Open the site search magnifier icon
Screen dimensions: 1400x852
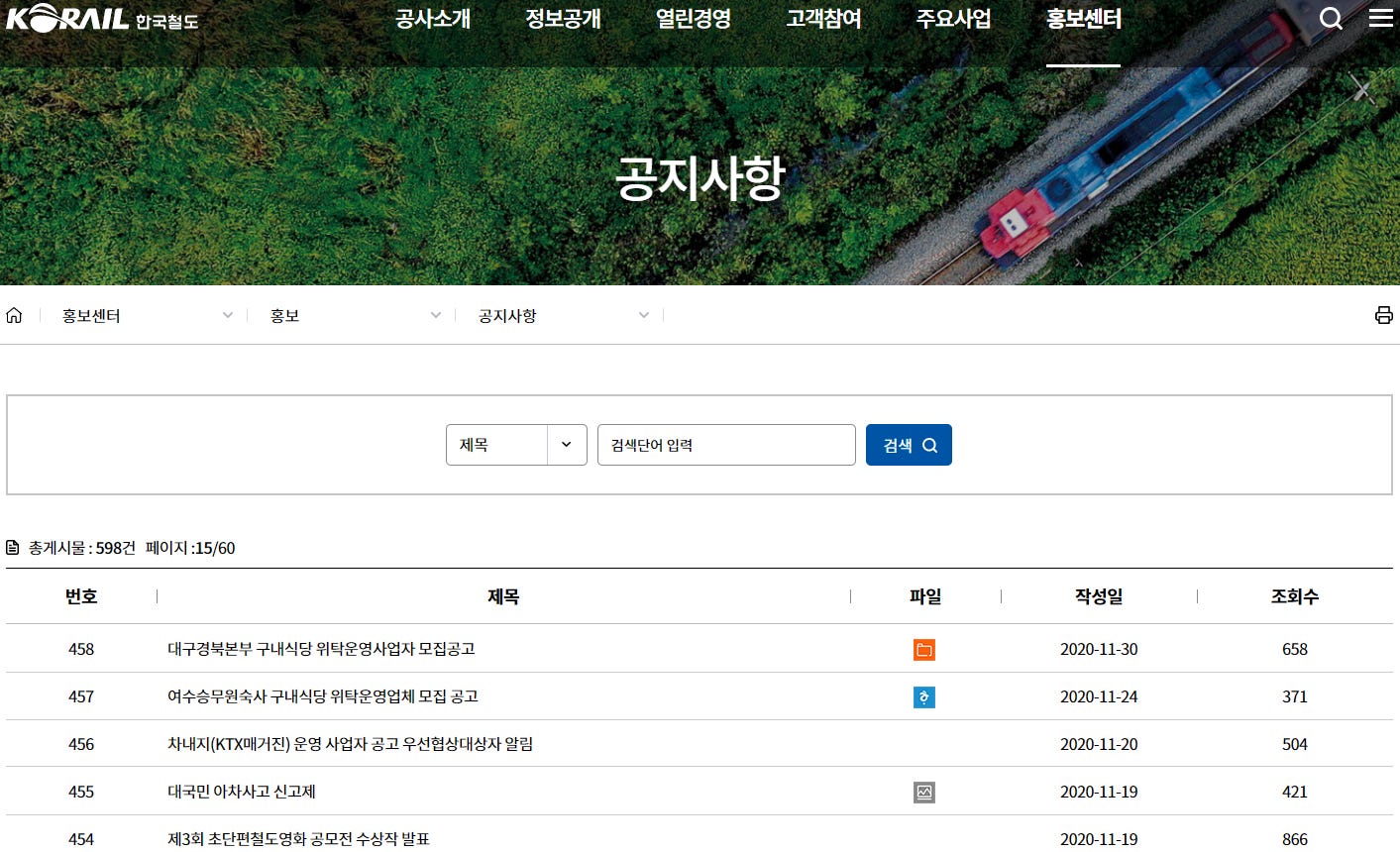1331,19
